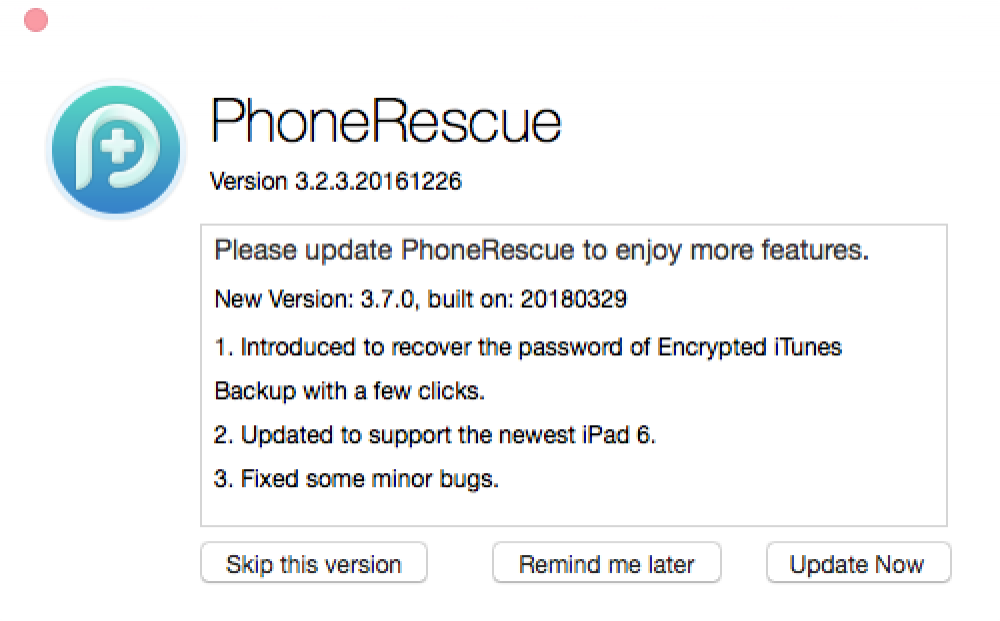Click the large PhoneRescue title heading
This screenshot has height=621, width=1000.
pyautogui.click(x=386, y=121)
